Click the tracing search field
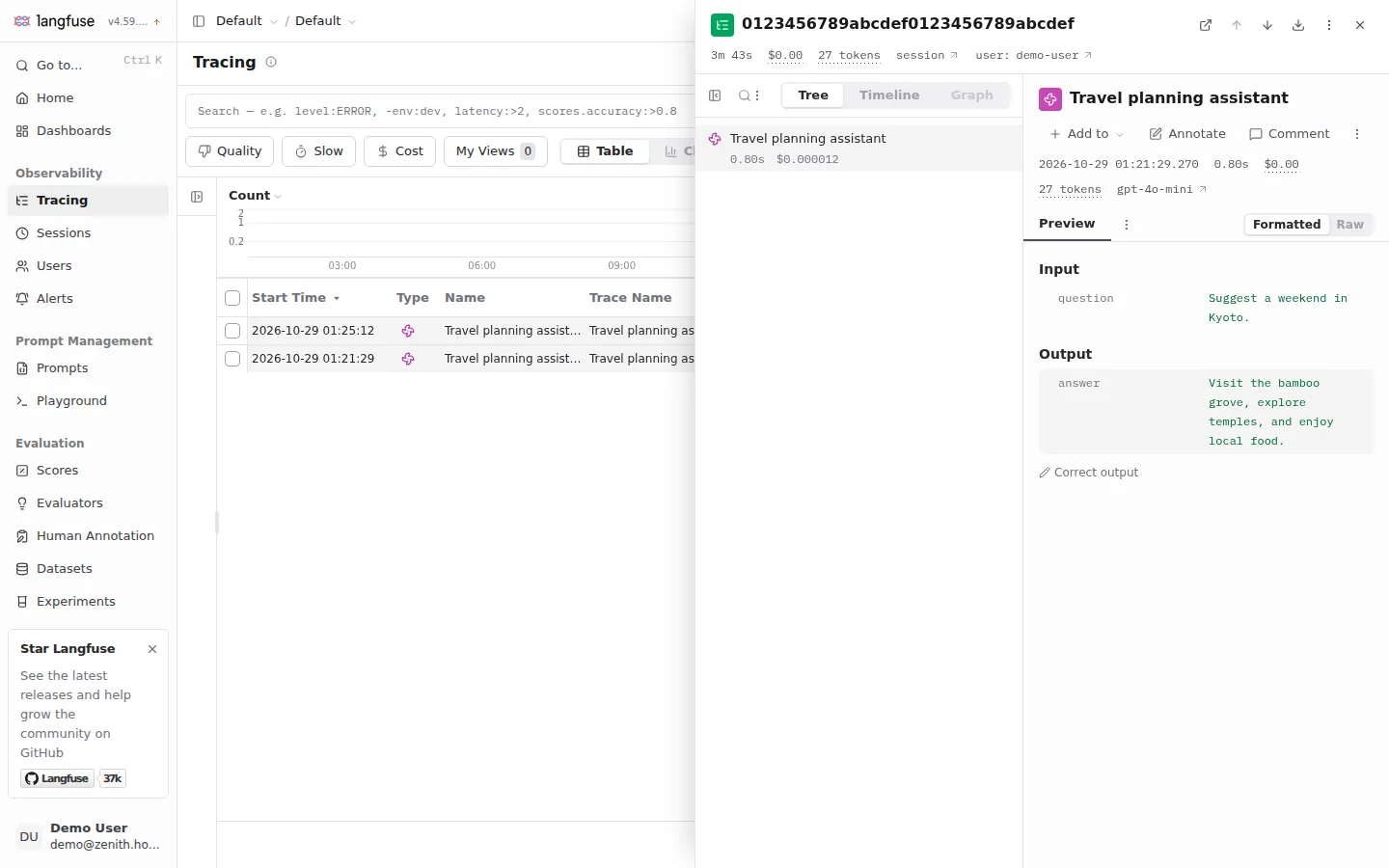 click(439, 111)
